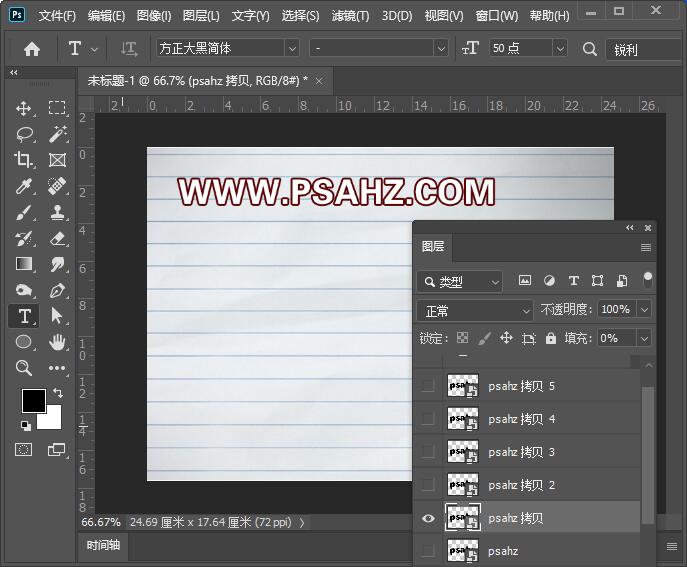Image resolution: width=687 pixels, height=567 pixels.
Task: Select the Path Selection tool
Action: pos(57,316)
